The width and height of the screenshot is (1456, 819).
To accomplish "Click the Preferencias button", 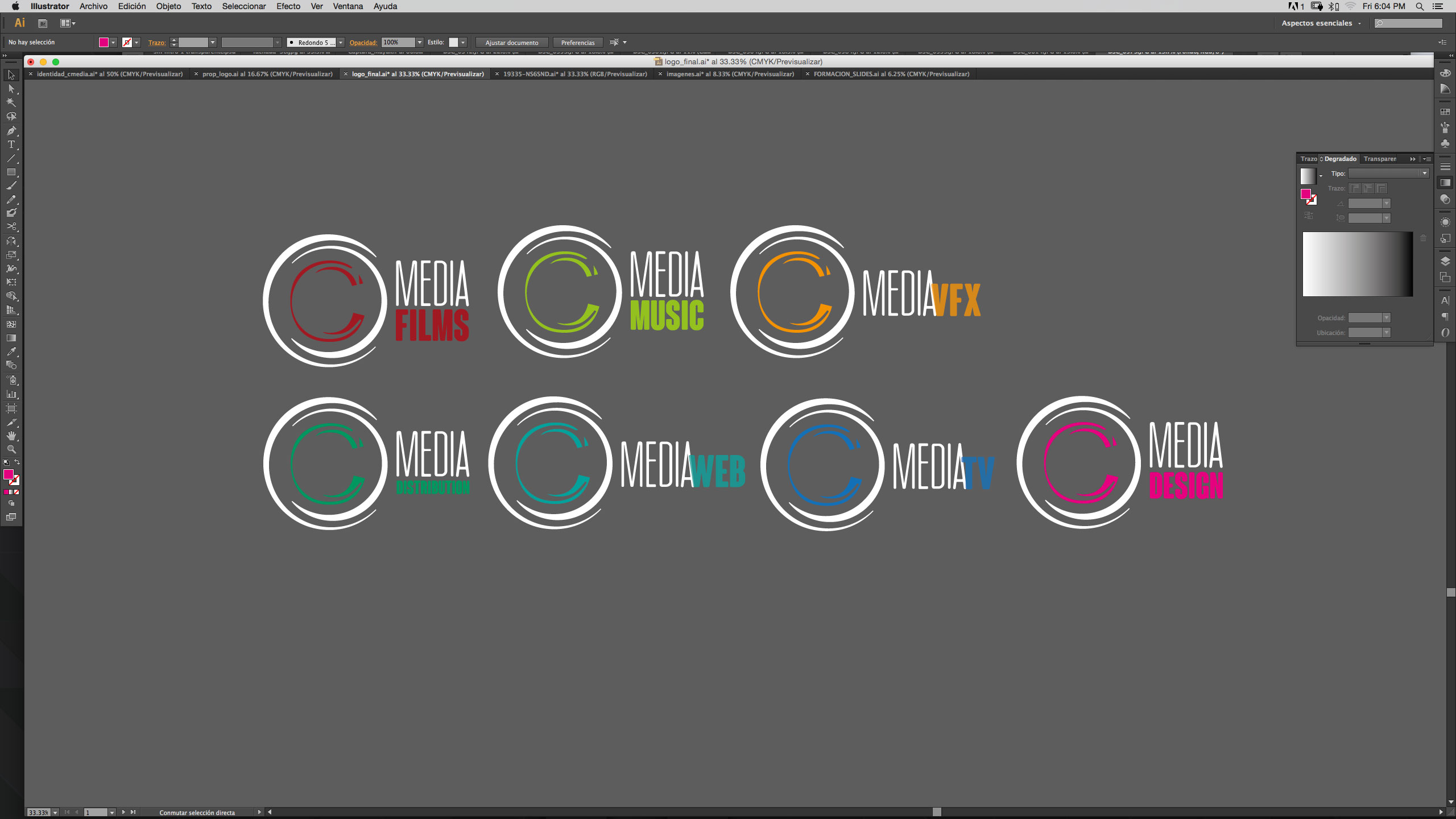I will (577, 43).
